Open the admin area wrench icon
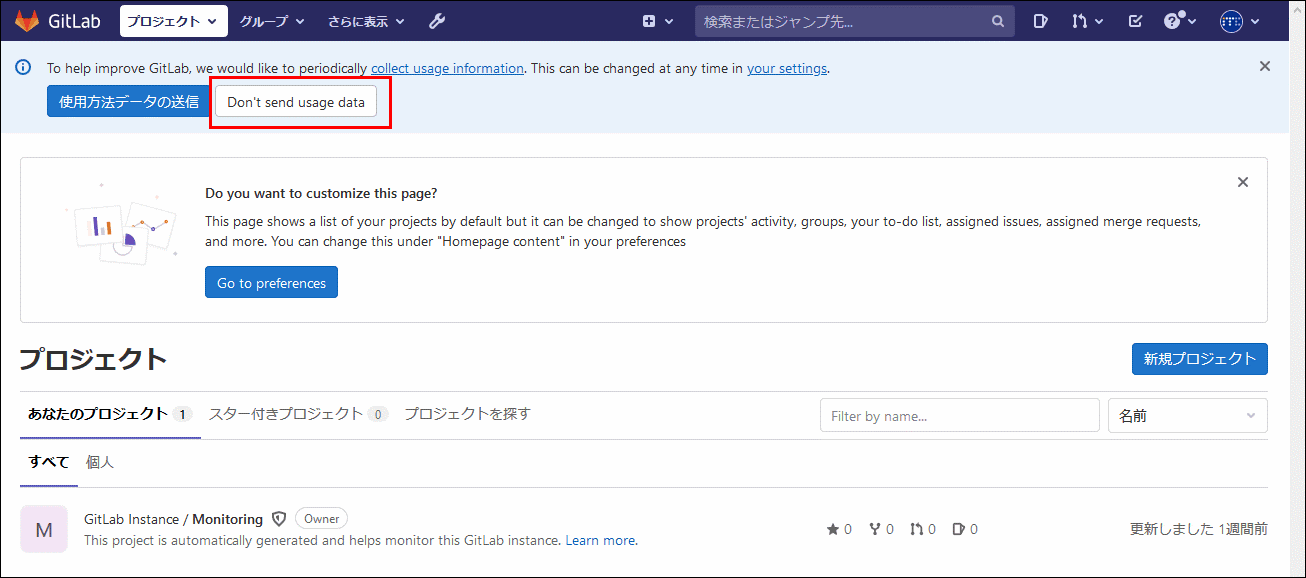 436,21
